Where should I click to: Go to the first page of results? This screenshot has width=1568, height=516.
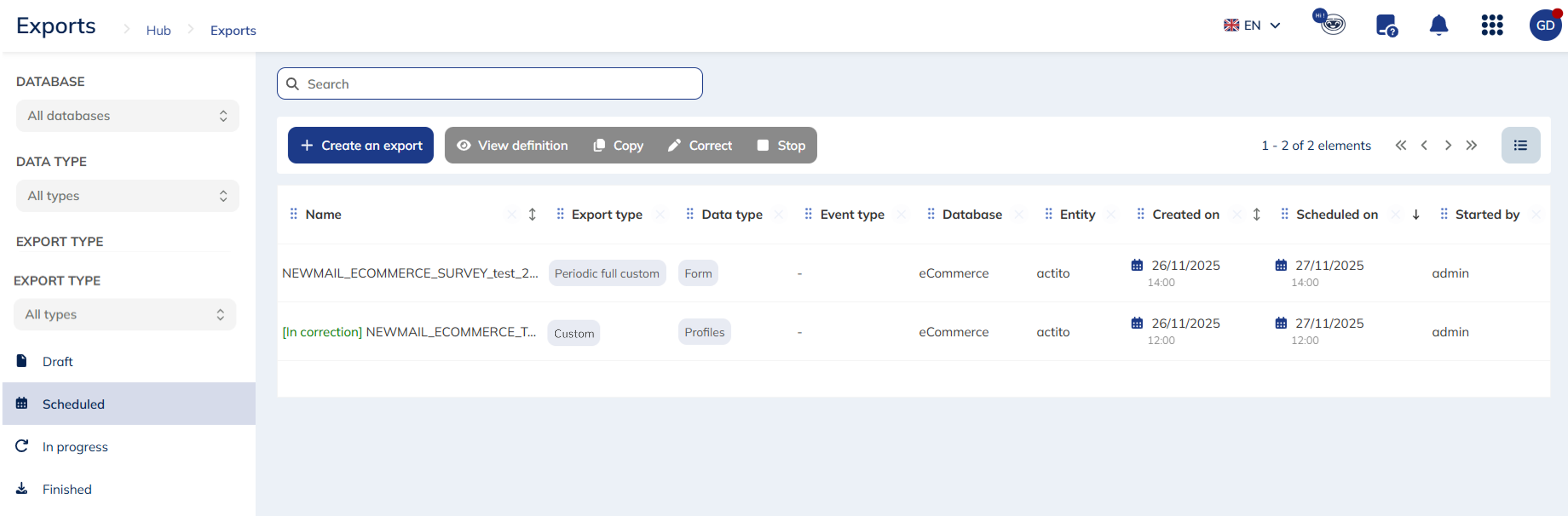pyautogui.click(x=1401, y=145)
